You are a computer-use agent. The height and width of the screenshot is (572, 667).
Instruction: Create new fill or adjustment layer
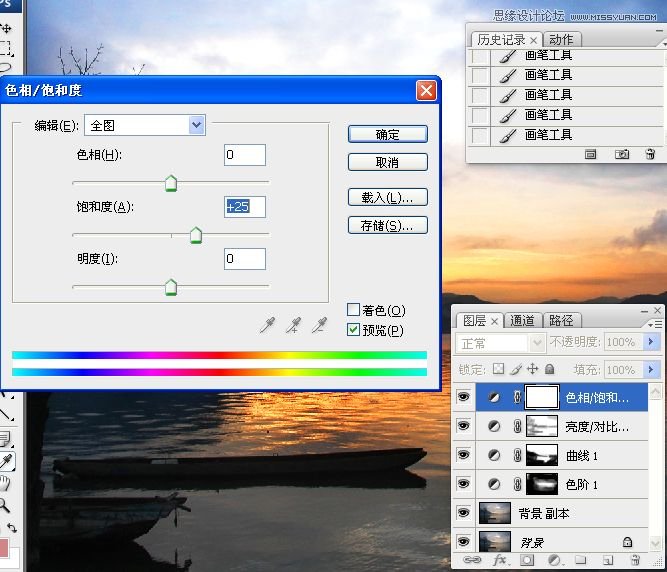[554, 560]
